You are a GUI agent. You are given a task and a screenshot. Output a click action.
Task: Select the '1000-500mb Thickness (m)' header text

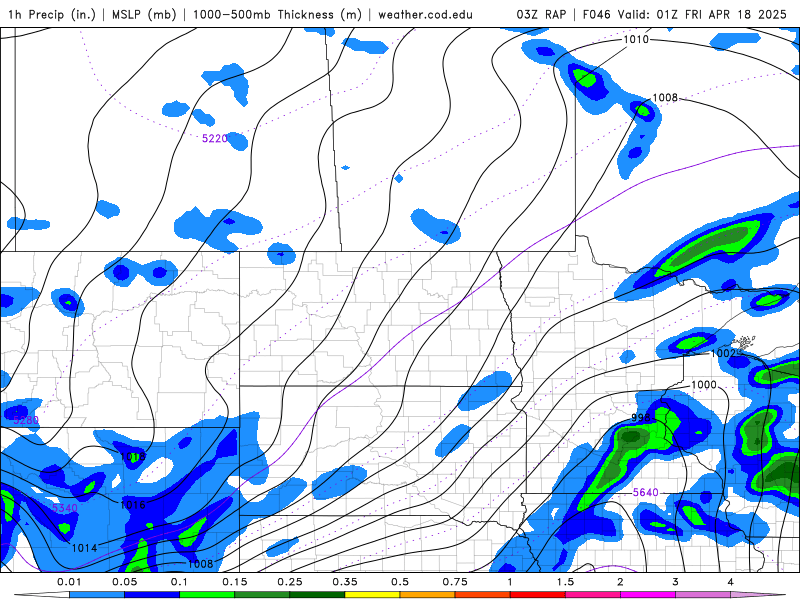277,14
